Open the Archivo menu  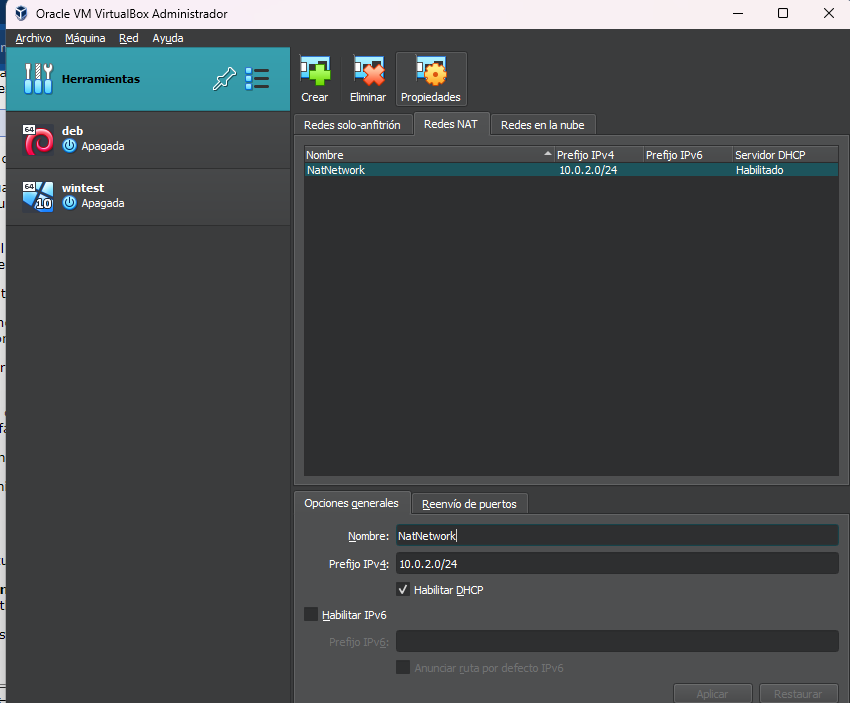[33, 38]
